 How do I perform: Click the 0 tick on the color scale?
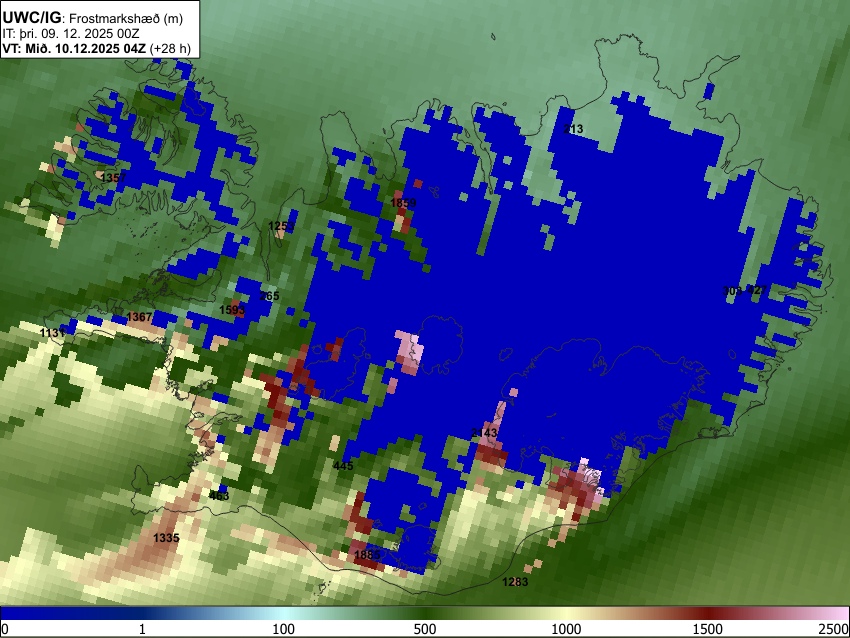(x=5, y=629)
